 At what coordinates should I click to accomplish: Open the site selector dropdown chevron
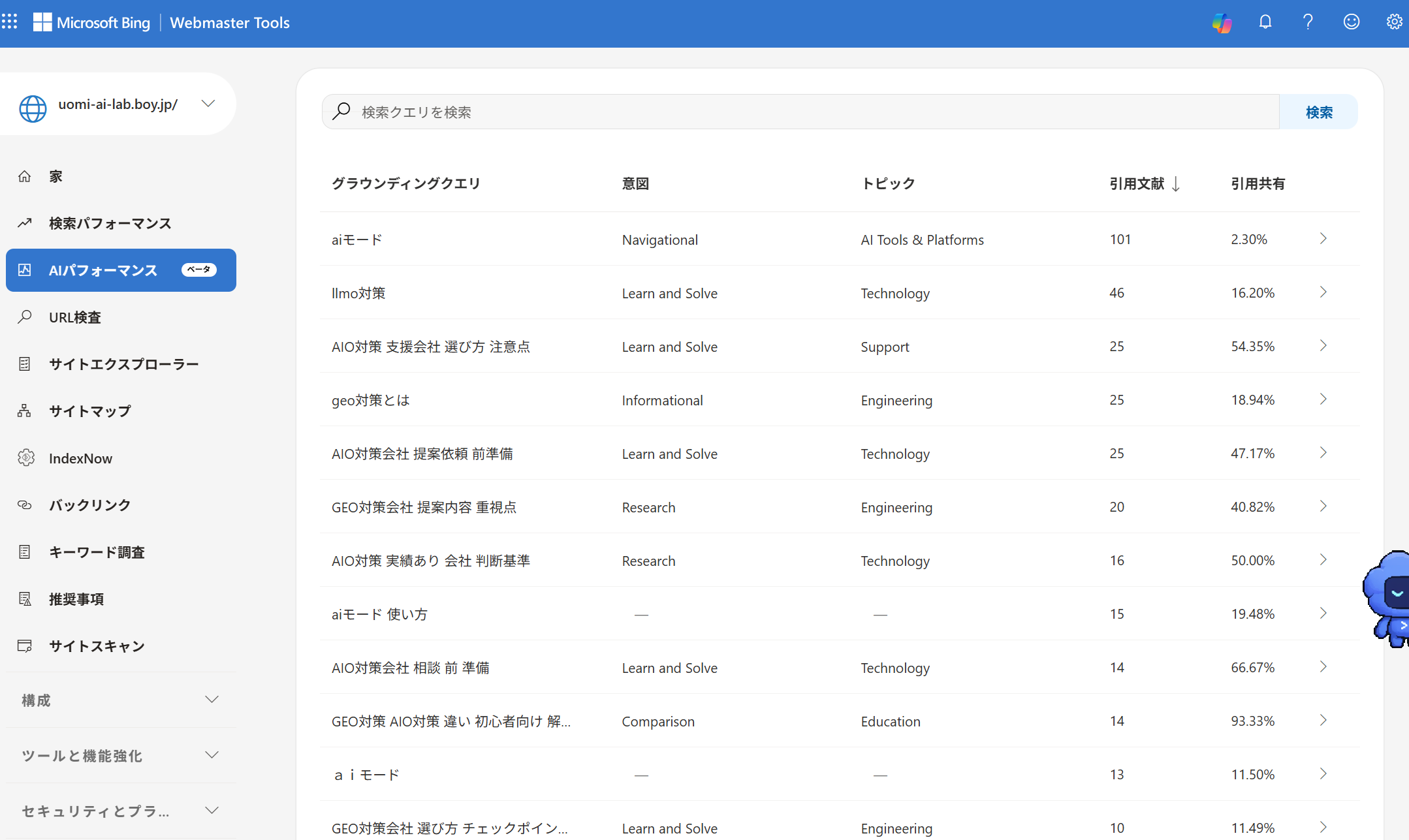208,104
